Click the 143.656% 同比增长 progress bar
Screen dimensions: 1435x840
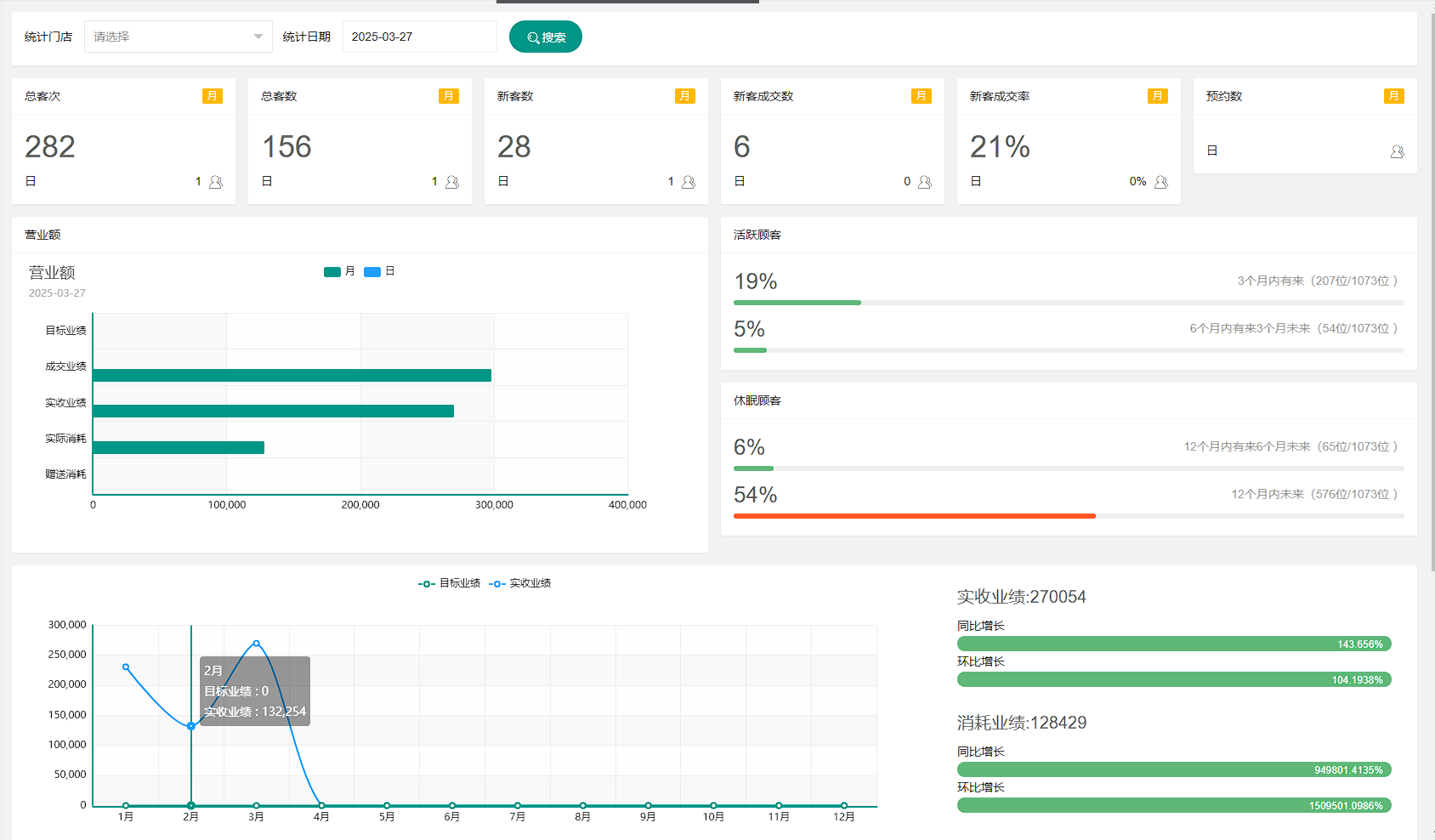pyautogui.click(x=1173, y=644)
